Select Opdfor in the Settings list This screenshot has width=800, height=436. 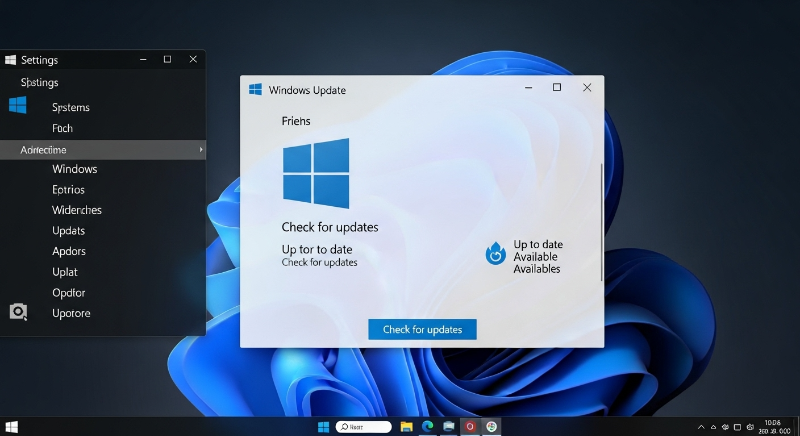click(x=68, y=293)
